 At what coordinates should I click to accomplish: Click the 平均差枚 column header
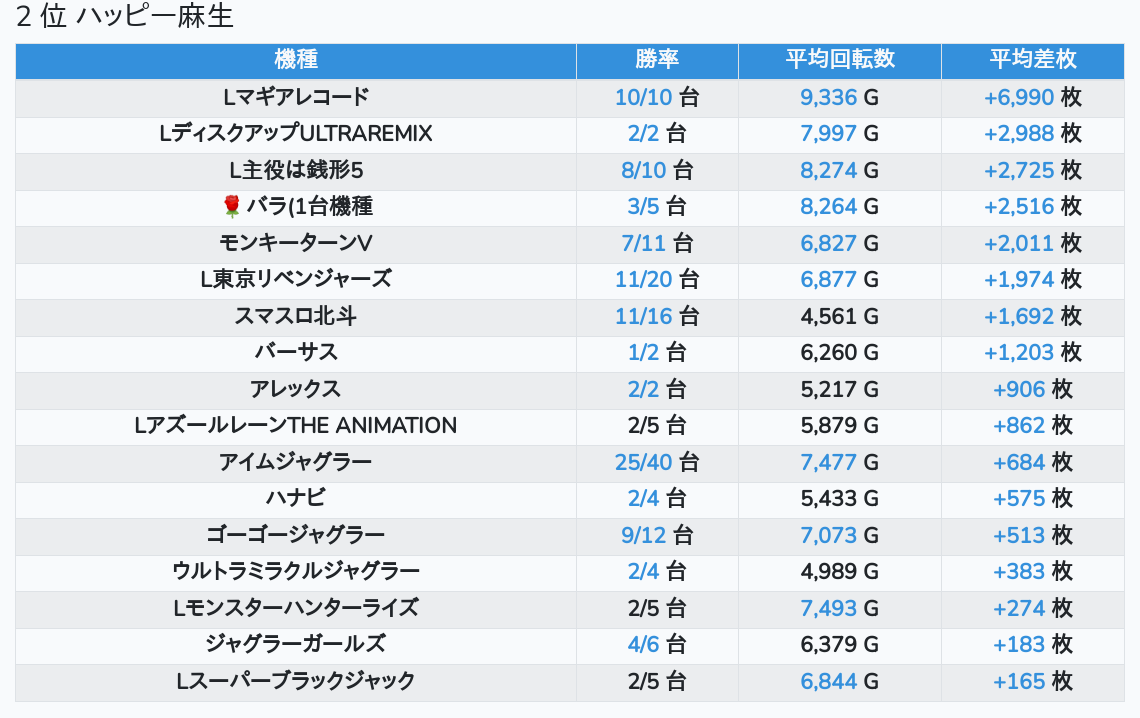pyautogui.click(x=1033, y=60)
